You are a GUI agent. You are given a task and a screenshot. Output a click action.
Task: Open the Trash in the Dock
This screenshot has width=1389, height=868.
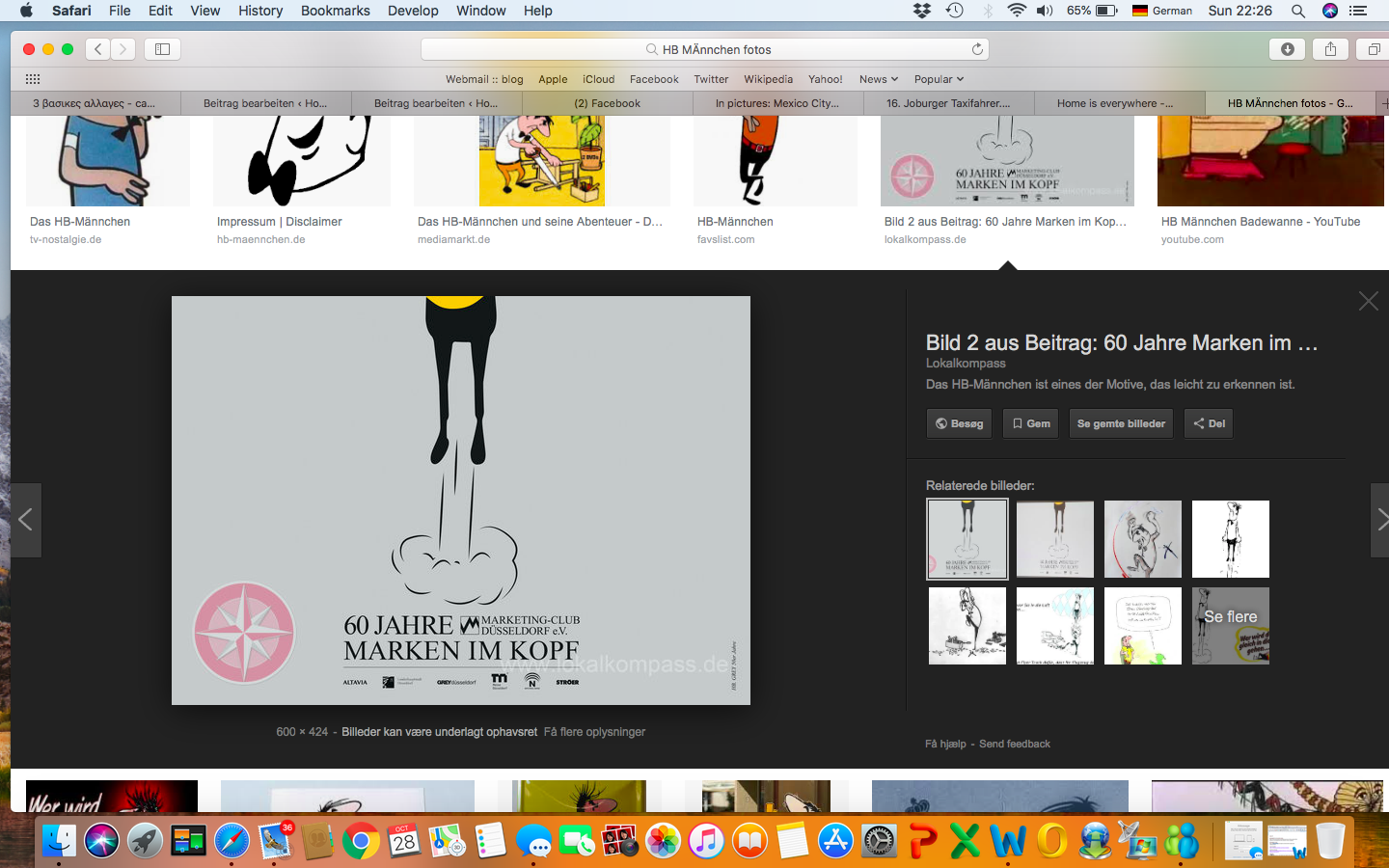(x=1330, y=841)
